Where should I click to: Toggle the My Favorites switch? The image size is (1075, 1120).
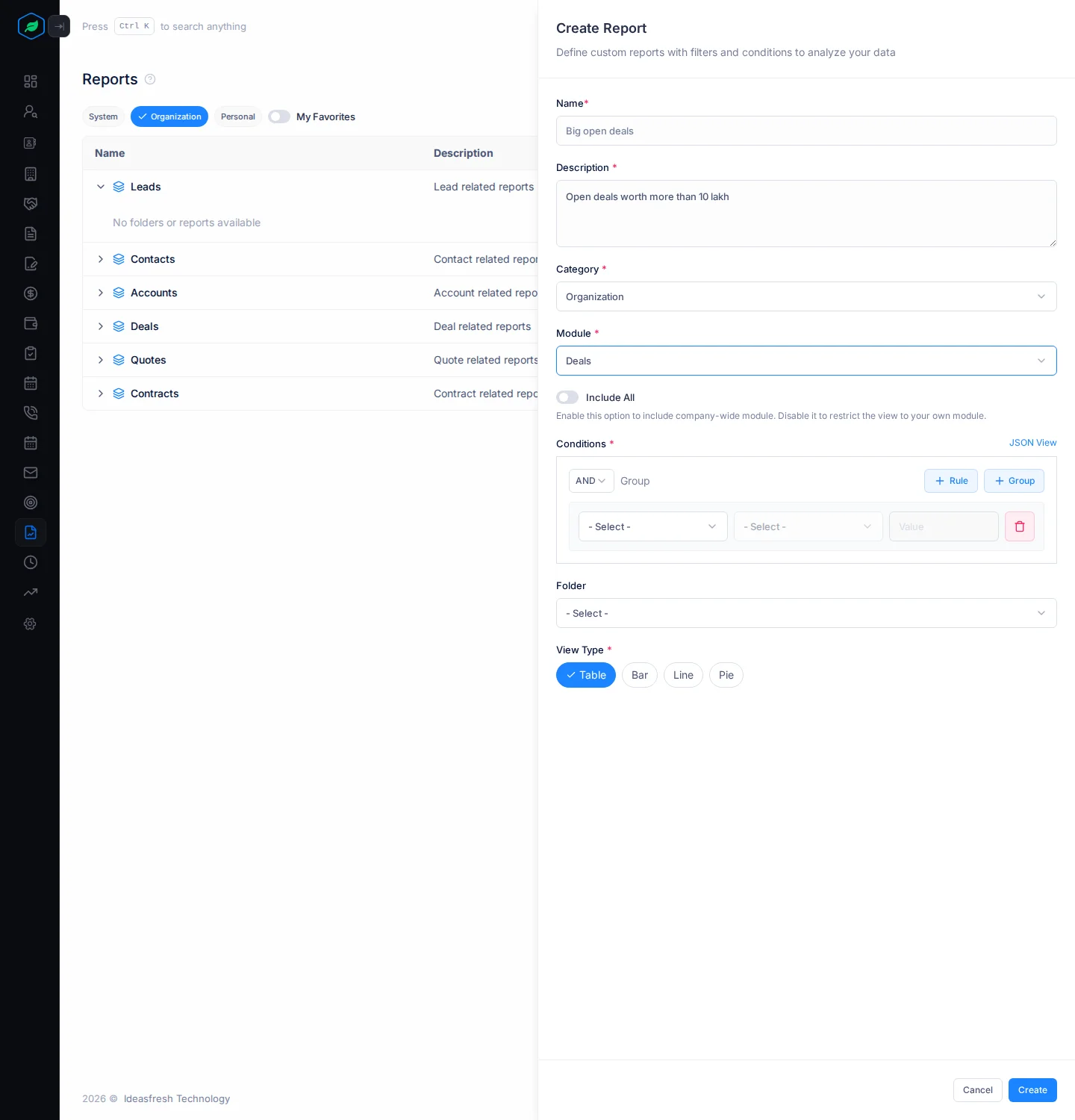pos(279,116)
